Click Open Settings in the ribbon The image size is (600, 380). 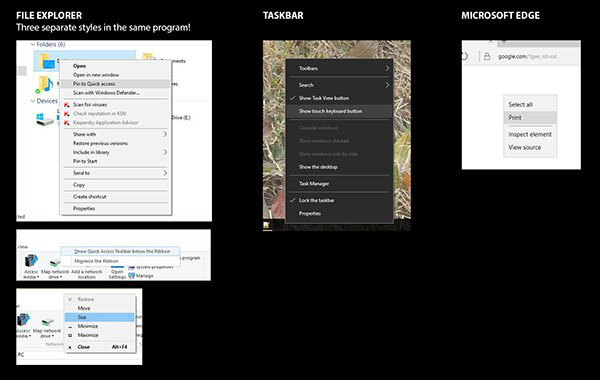coord(117,274)
